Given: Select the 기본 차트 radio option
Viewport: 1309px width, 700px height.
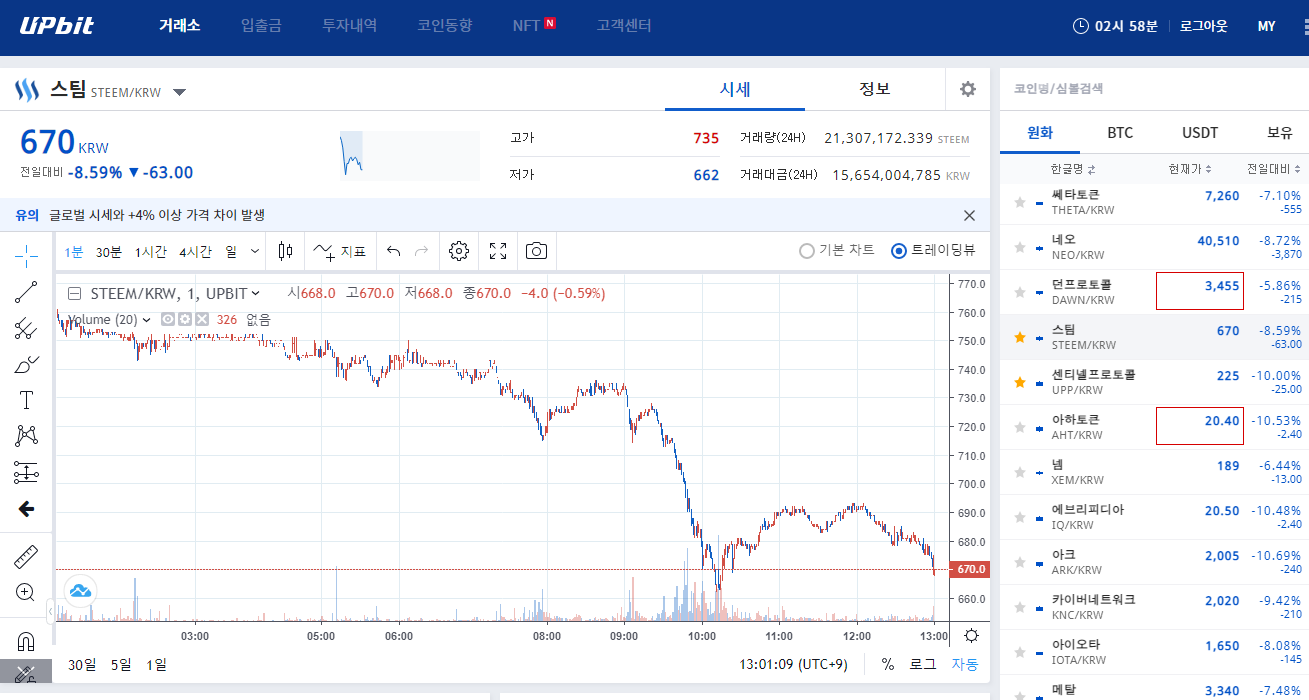Looking at the screenshot, I should pos(837,251).
